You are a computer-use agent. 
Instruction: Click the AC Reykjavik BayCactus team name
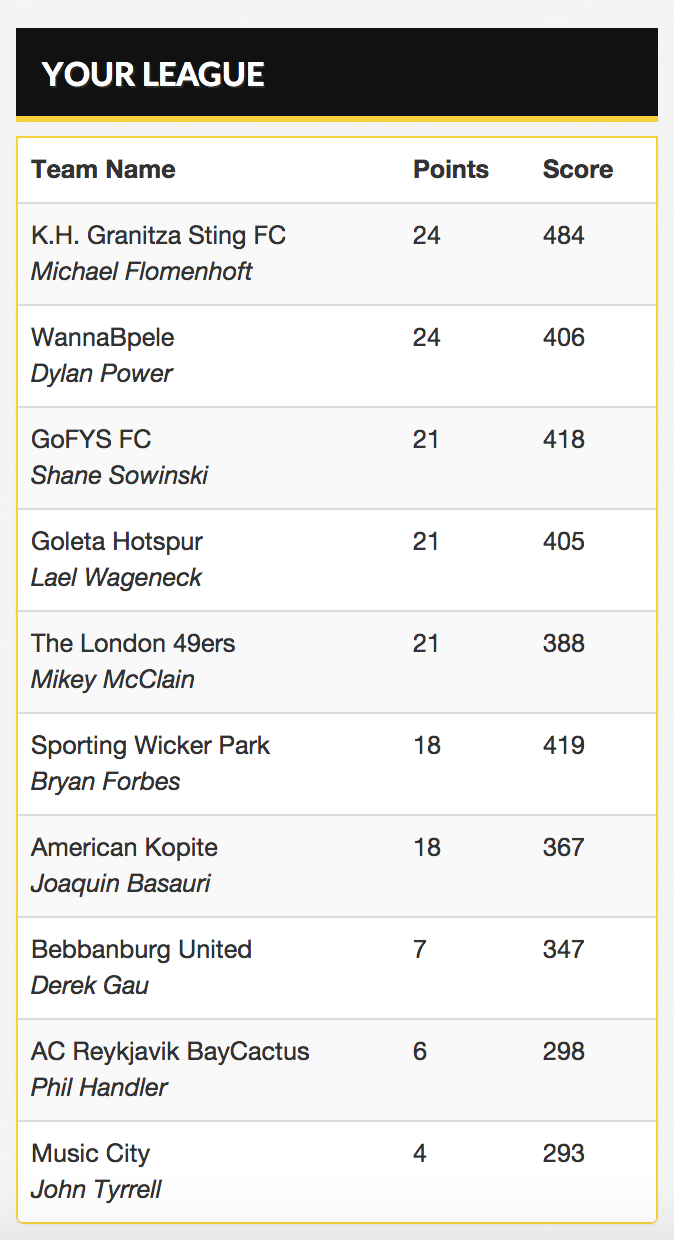point(170,1052)
